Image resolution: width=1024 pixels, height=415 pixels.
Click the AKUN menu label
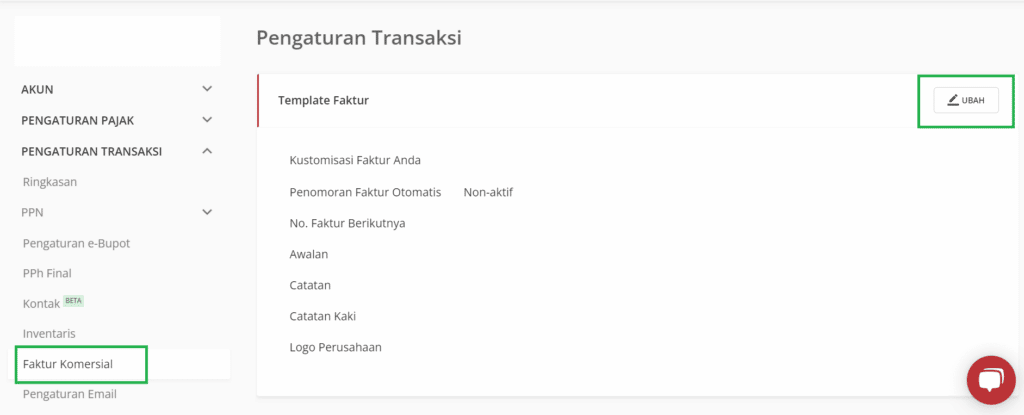coord(37,90)
